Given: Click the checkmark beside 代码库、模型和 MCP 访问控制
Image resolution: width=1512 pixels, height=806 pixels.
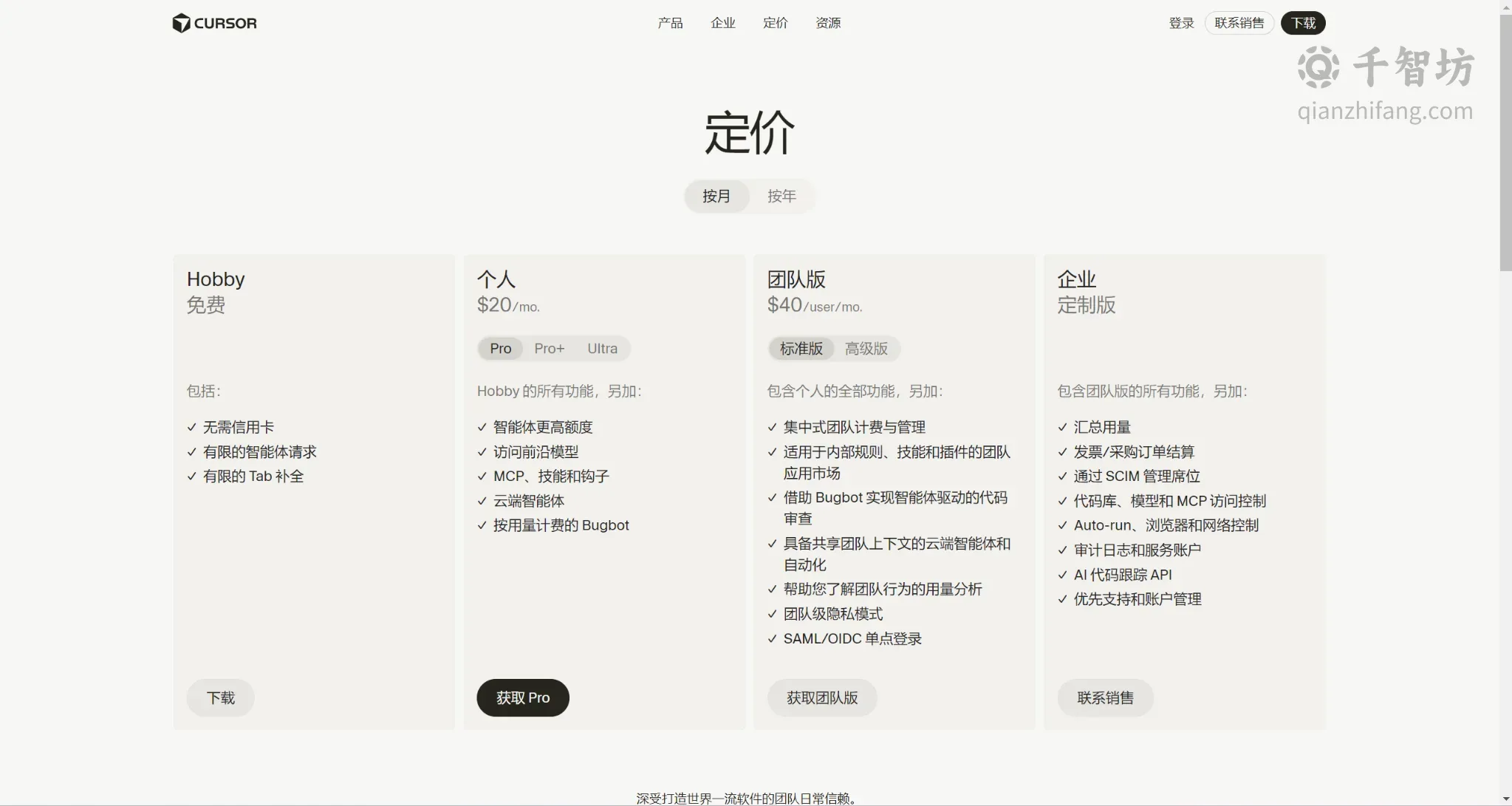Looking at the screenshot, I should 1062,501.
